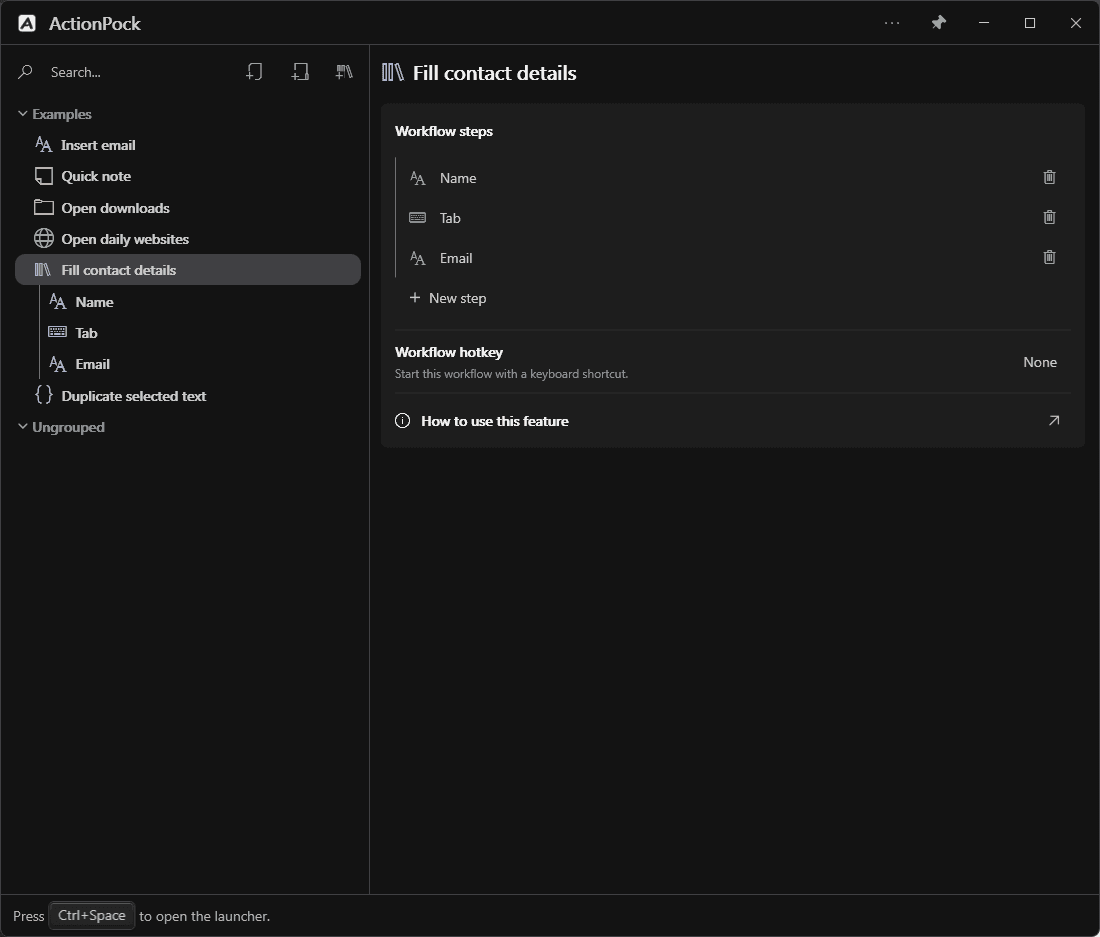
Task: Click the folder icon beside Open downloads
Action: [43, 207]
